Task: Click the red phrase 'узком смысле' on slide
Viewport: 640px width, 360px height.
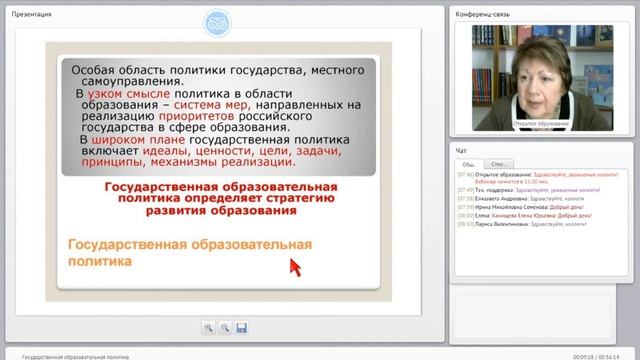Action: point(129,93)
